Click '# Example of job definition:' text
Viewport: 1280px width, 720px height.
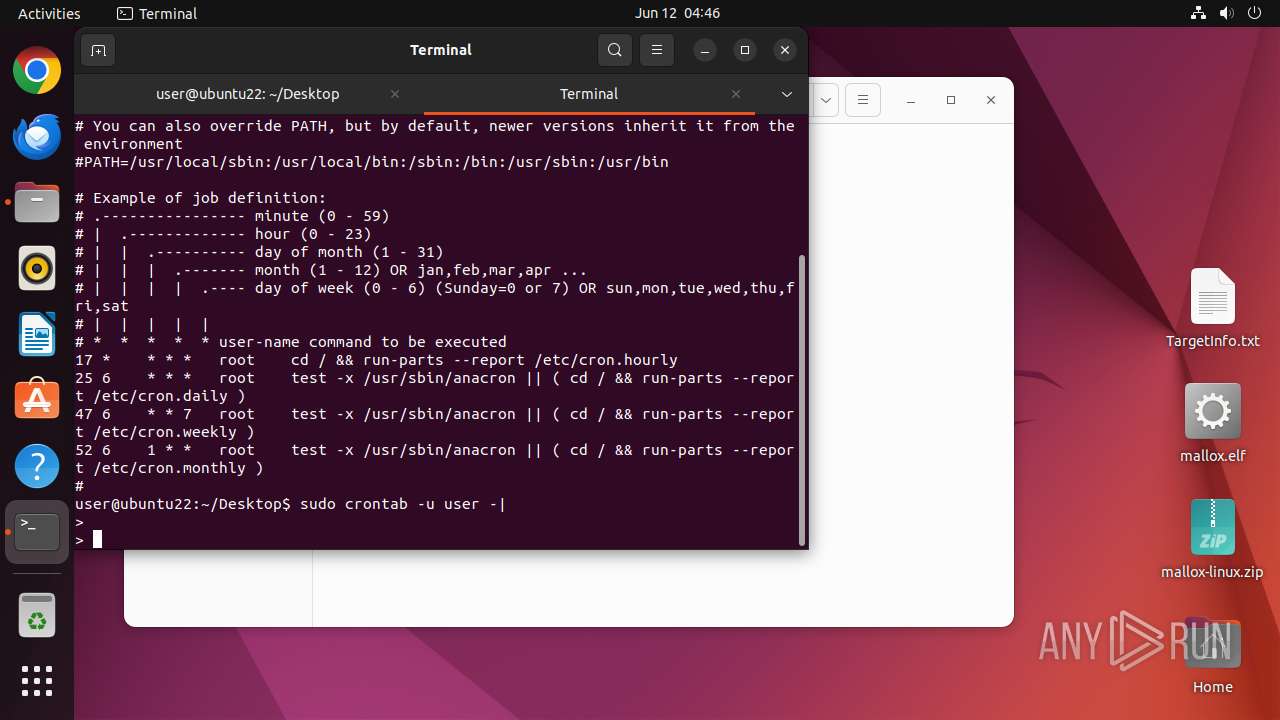coord(201,198)
